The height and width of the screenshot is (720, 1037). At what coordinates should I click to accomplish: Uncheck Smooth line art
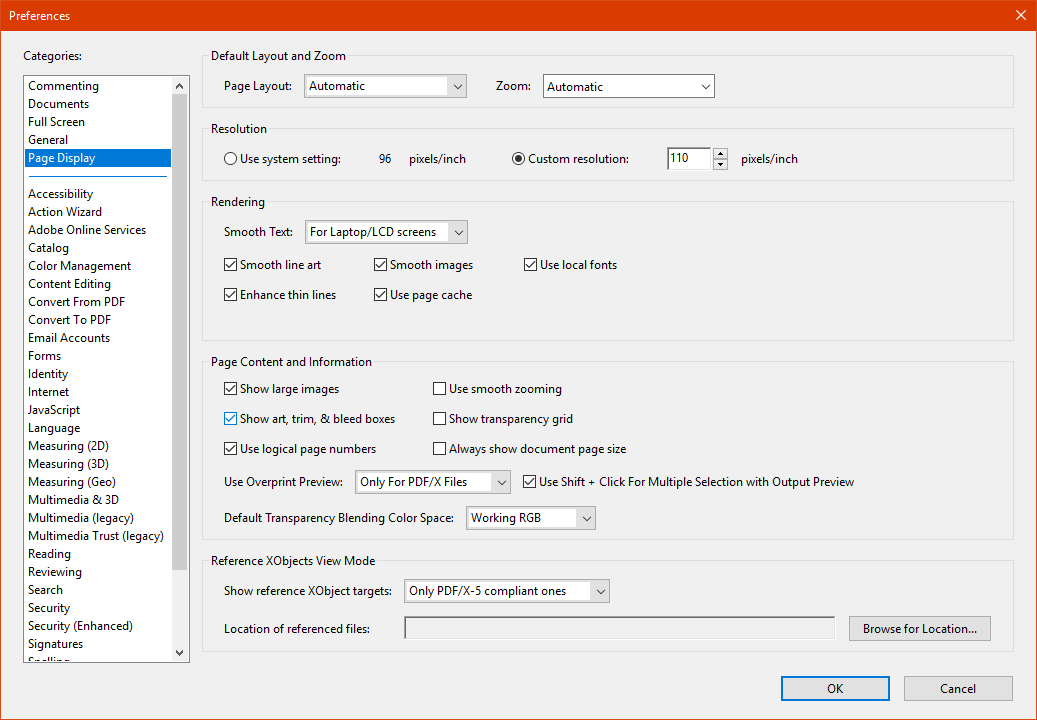tap(231, 264)
